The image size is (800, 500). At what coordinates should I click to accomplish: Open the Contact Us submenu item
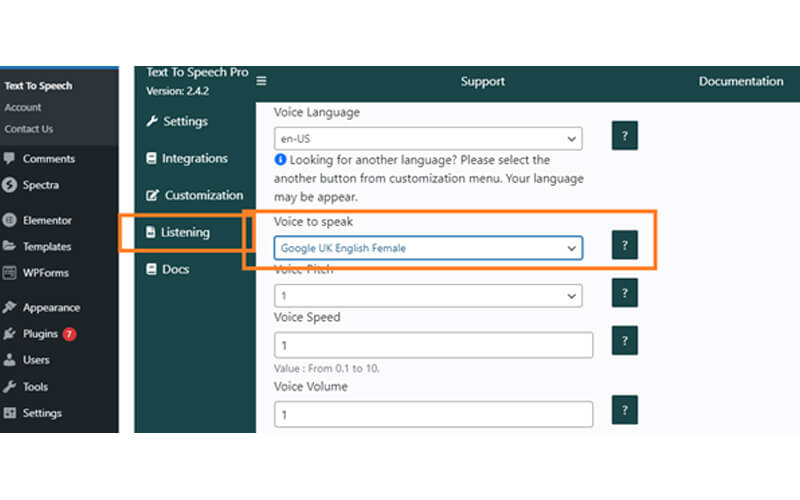pyautogui.click(x=29, y=129)
